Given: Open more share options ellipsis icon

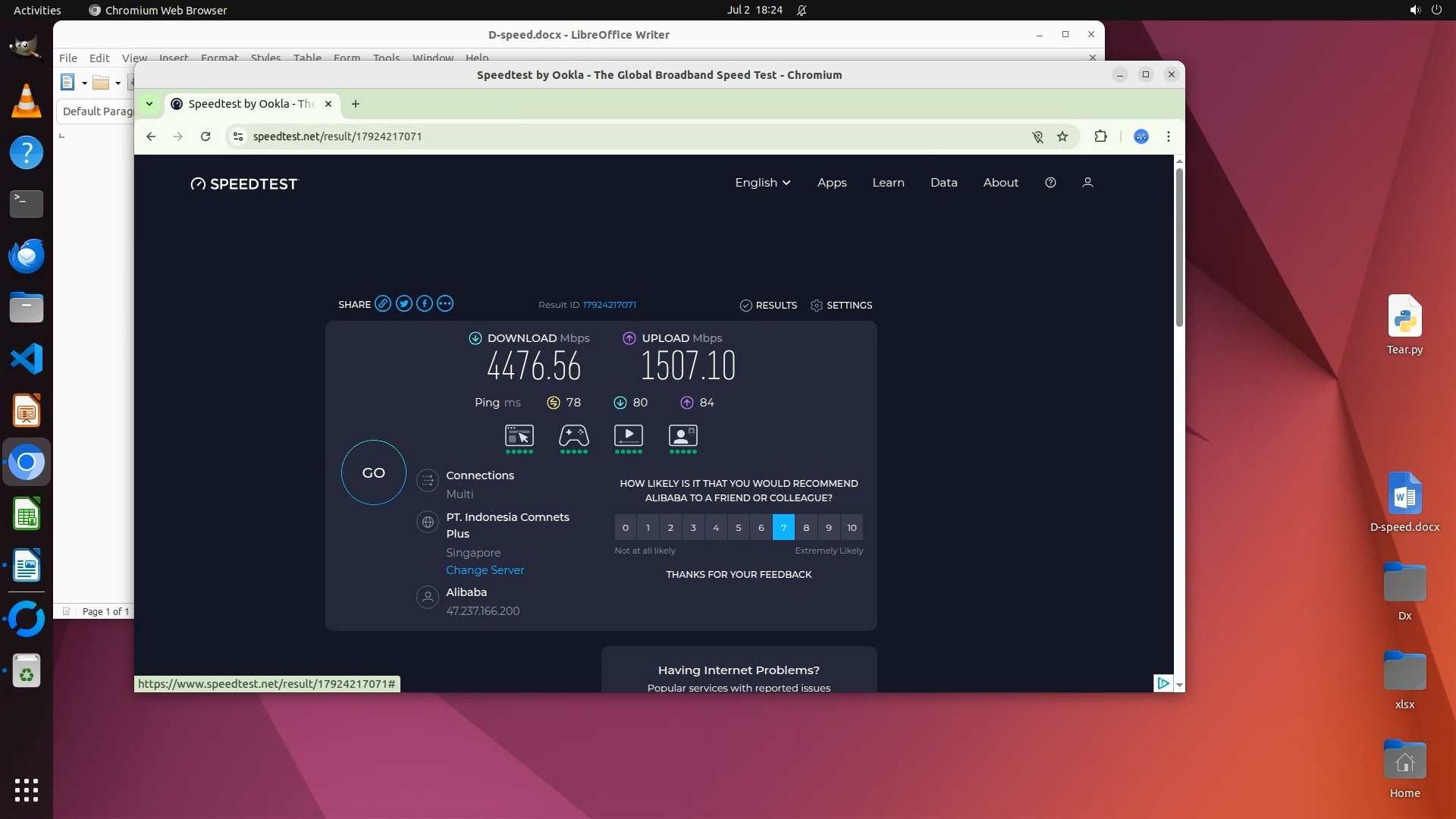Looking at the screenshot, I should pyautogui.click(x=445, y=304).
